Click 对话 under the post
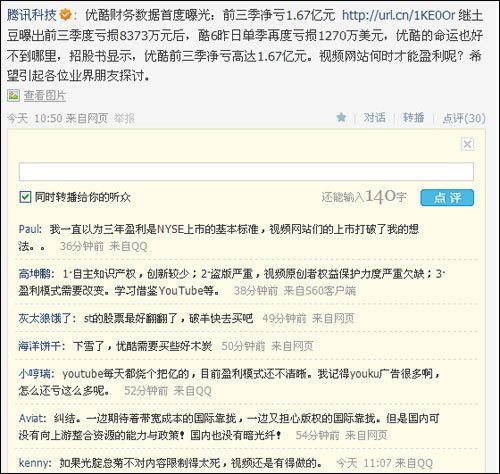The height and width of the screenshot is (474, 500). point(374,118)
